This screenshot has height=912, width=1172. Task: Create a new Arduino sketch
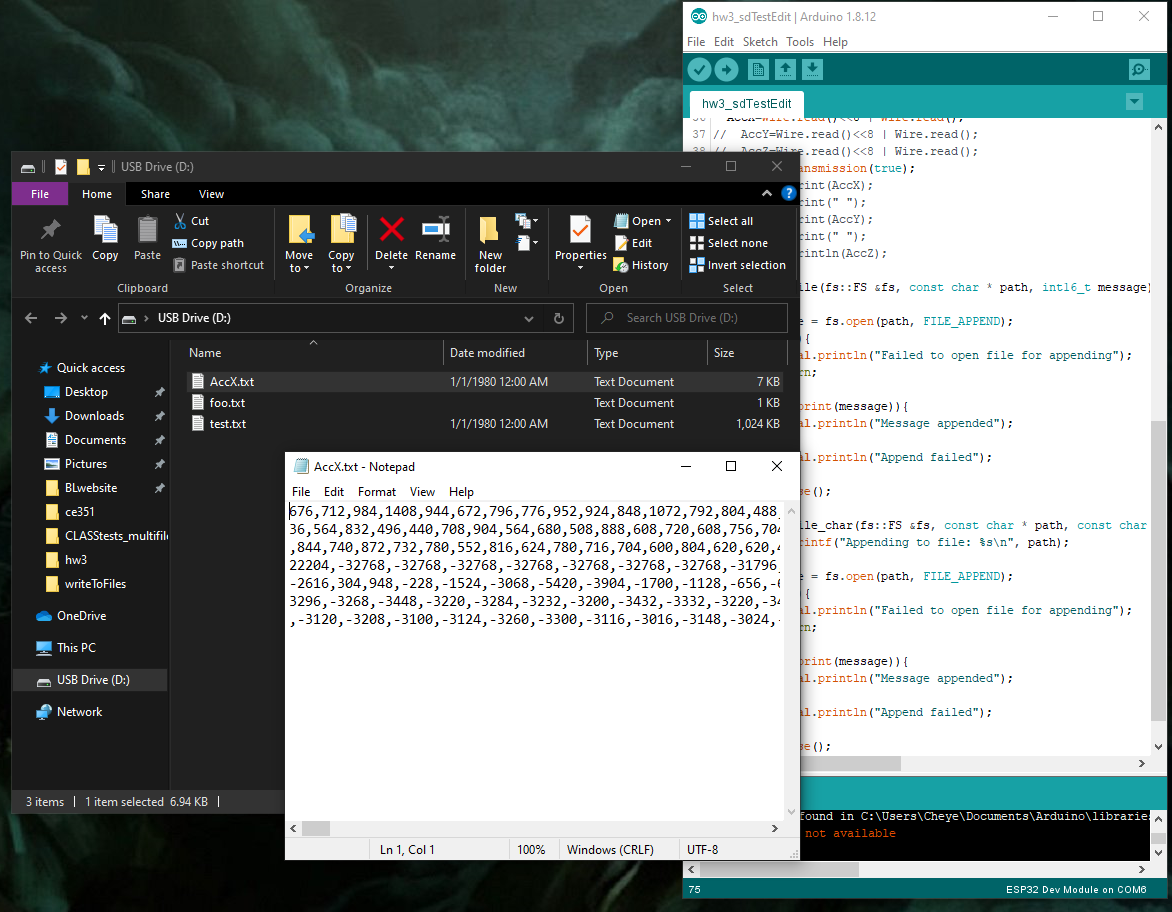[758, 69]
